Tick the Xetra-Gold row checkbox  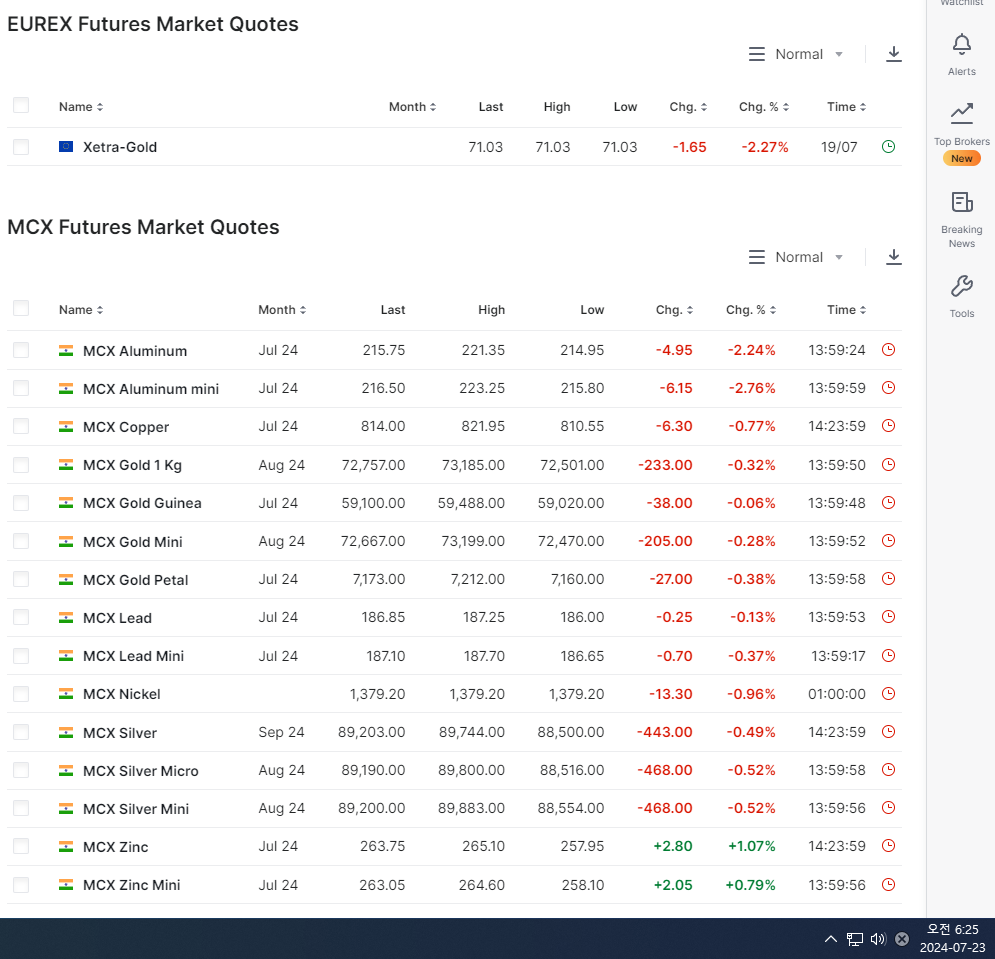pos(21,147)
